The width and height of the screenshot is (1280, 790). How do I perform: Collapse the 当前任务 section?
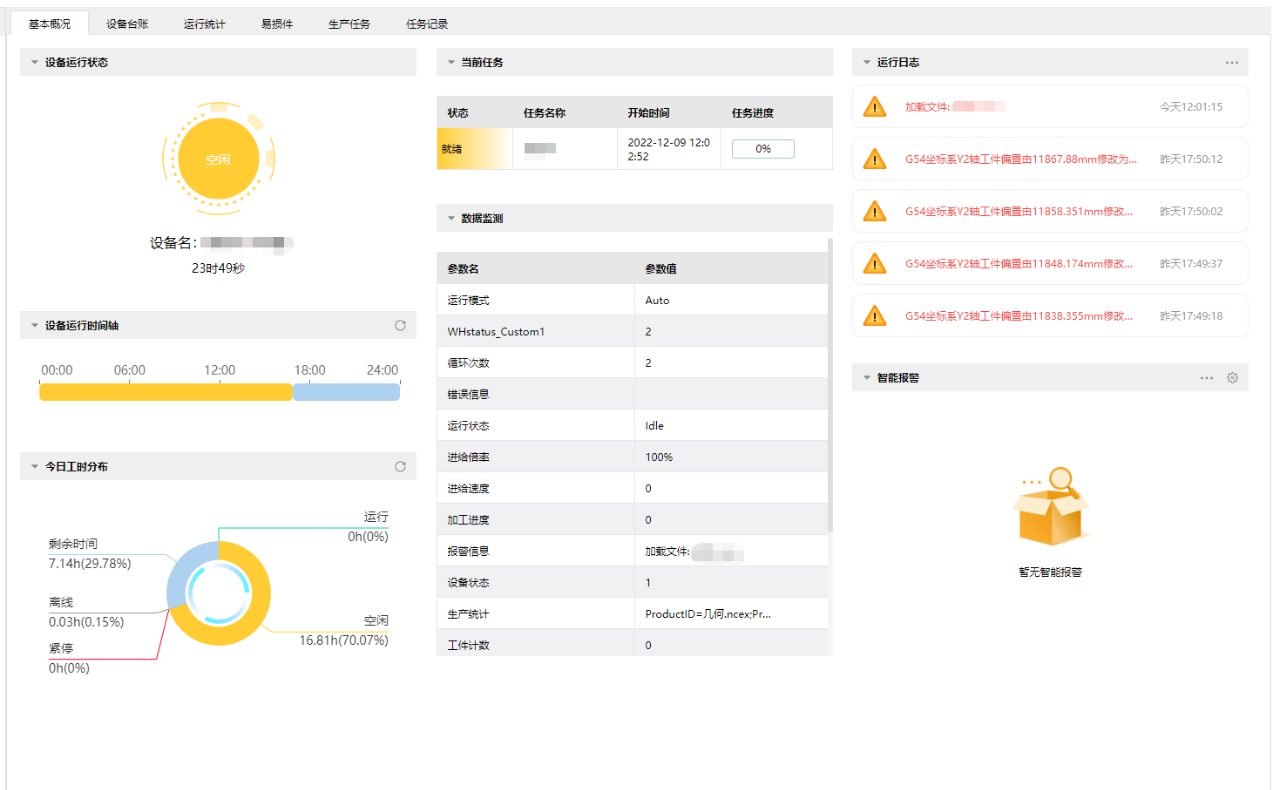coord(450,62)
